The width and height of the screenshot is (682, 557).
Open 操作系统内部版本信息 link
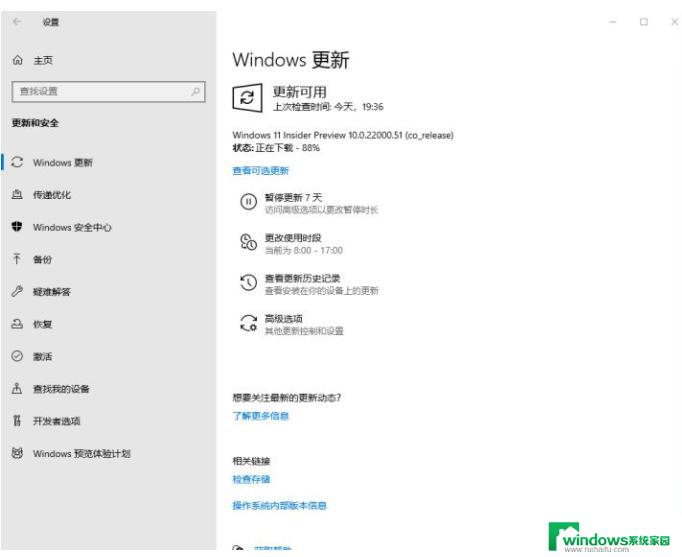tap(279, 505)
